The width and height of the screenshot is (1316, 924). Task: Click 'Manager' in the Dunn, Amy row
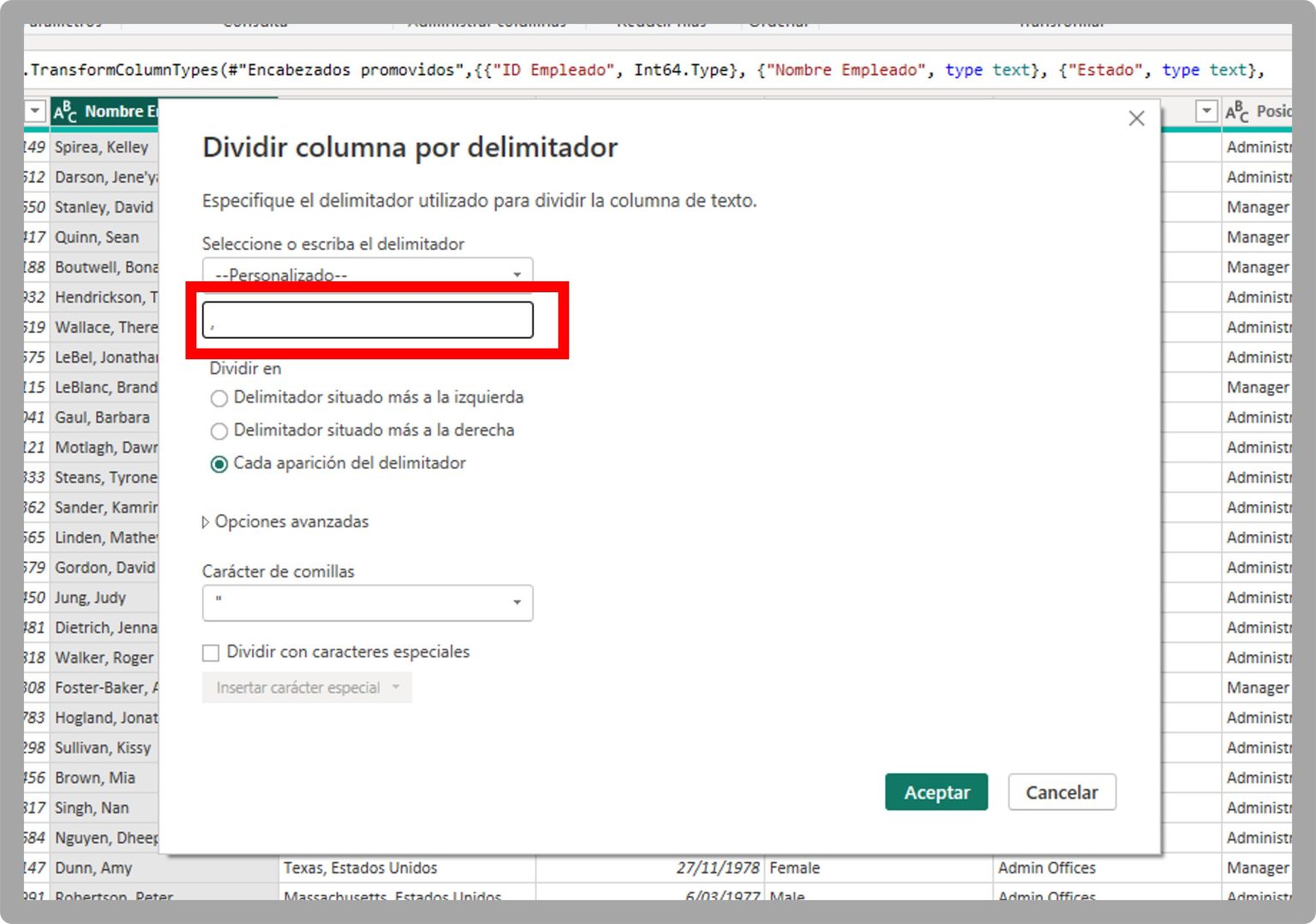(x=1257, y=868)
